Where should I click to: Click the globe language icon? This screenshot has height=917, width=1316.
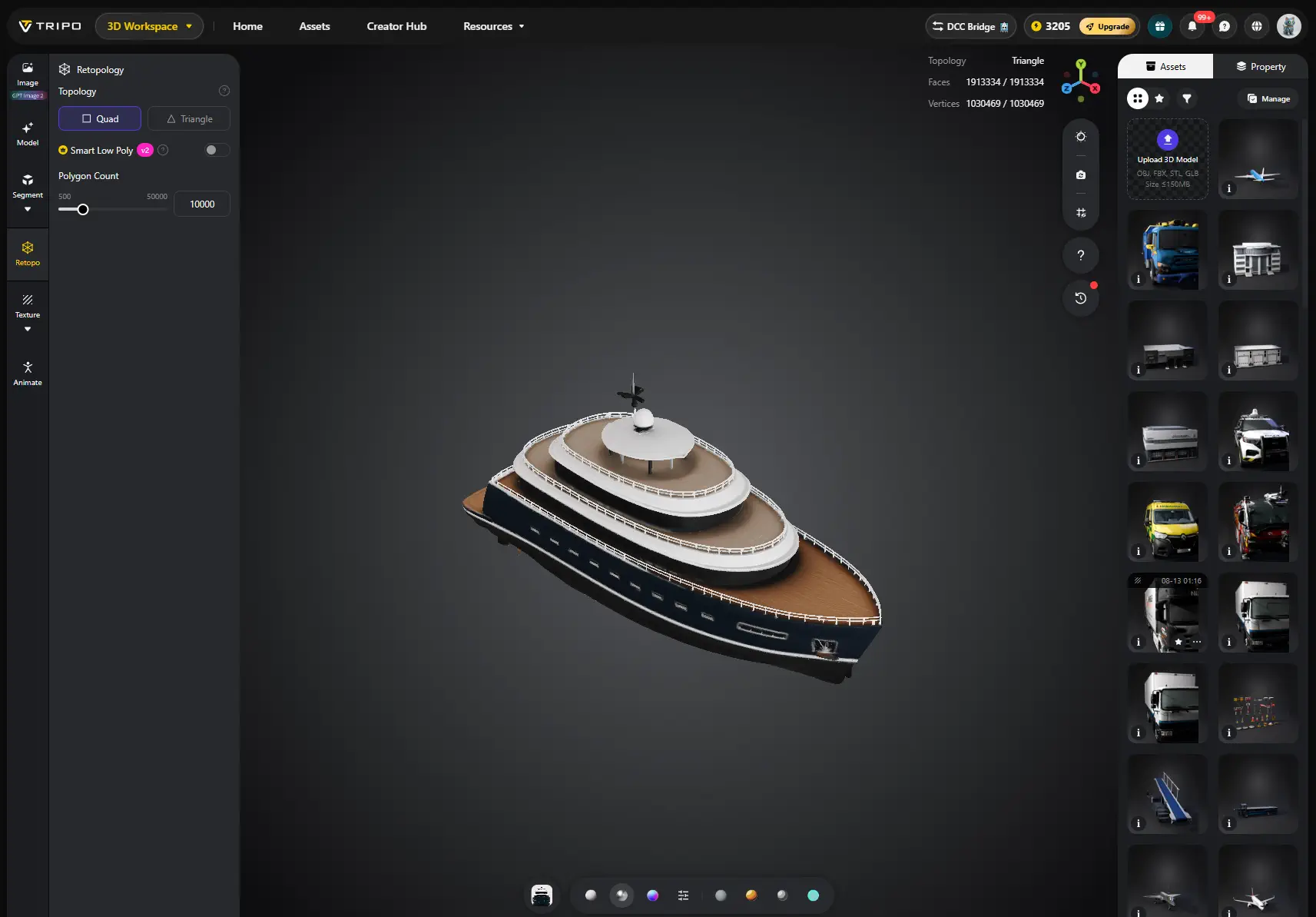[x=1257, y=26]
